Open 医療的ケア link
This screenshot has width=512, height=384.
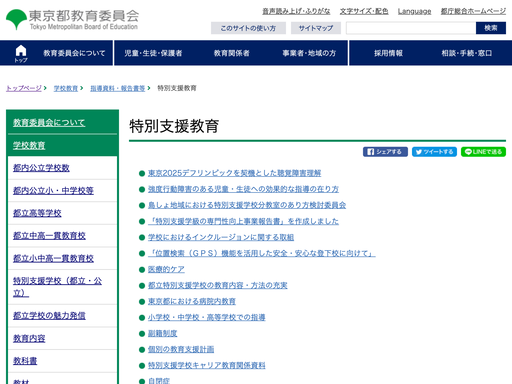click(x=166, y=269)
